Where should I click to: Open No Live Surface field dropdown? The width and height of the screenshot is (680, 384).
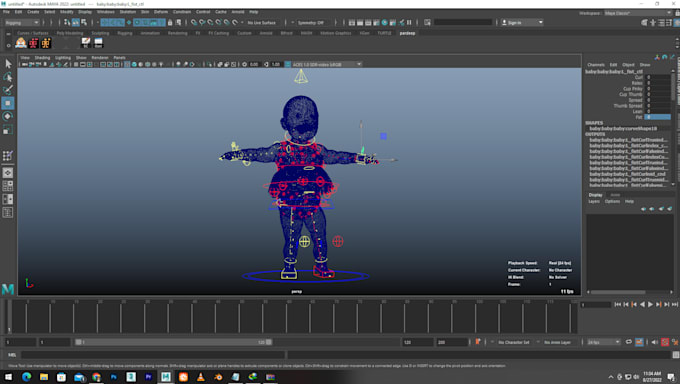coord(262,22)
